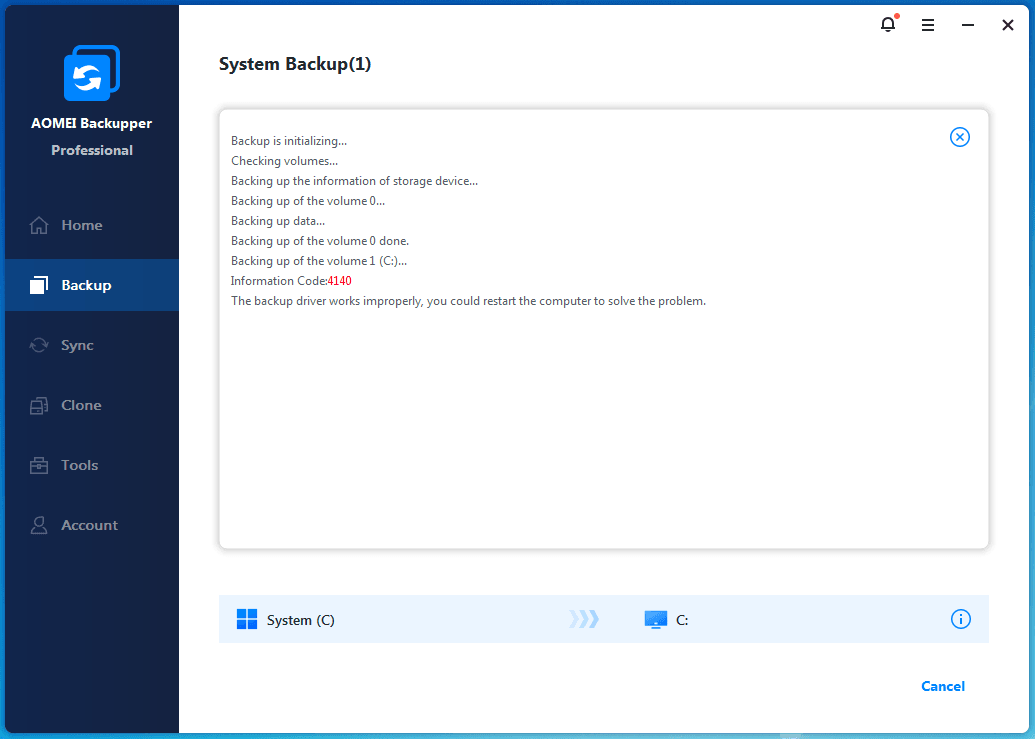Click the destination monitor icon for C:
The height and width of the screenshot is (739, 1035).
click(x=655, y=620)
